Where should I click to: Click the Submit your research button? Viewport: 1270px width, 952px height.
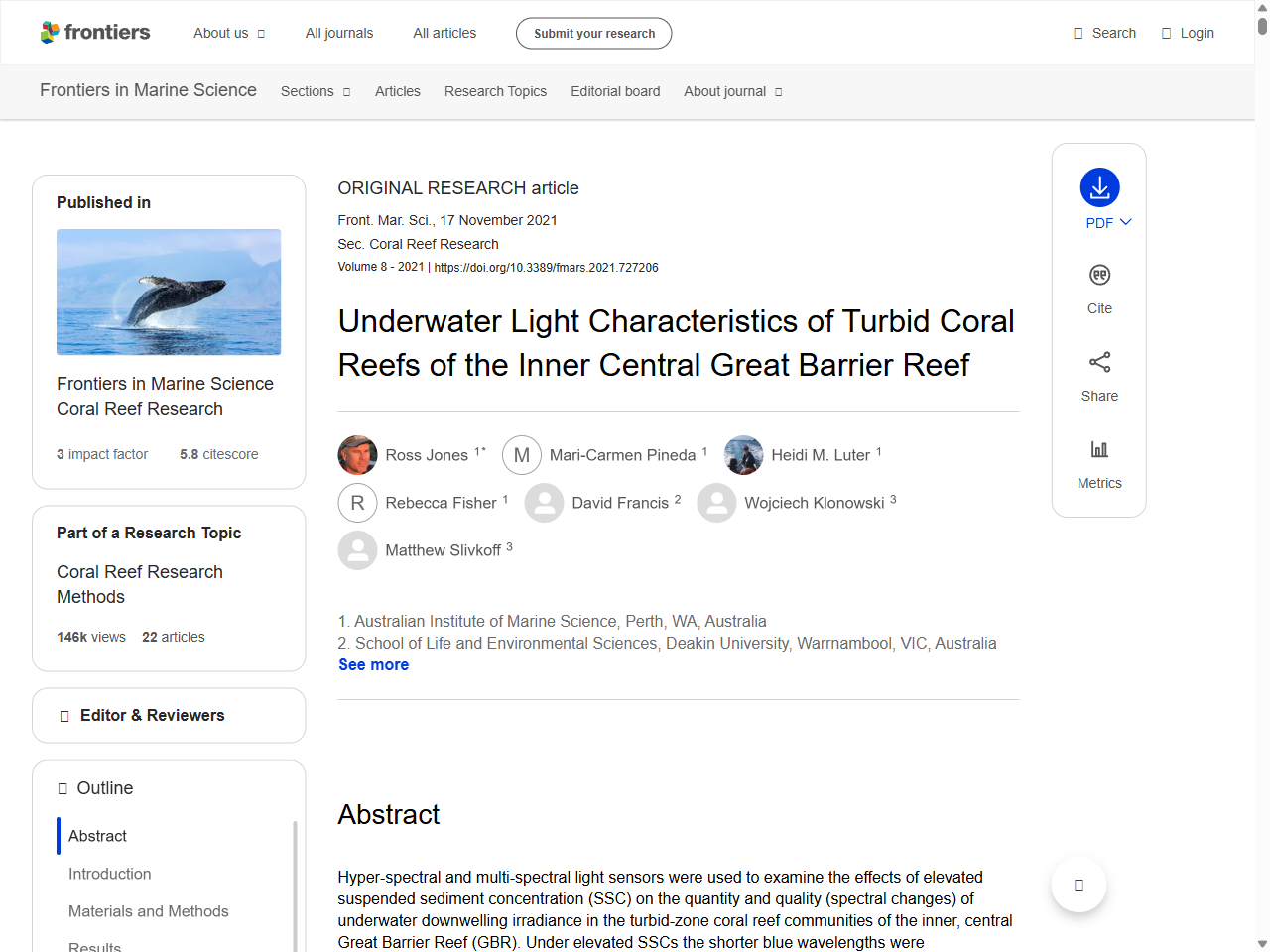click(593, 33)
